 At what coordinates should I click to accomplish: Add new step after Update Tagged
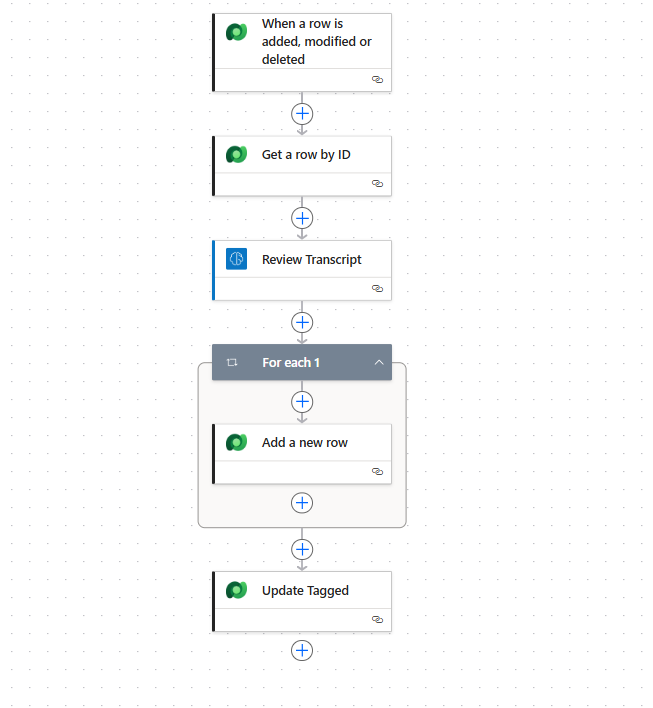point(302,651)
